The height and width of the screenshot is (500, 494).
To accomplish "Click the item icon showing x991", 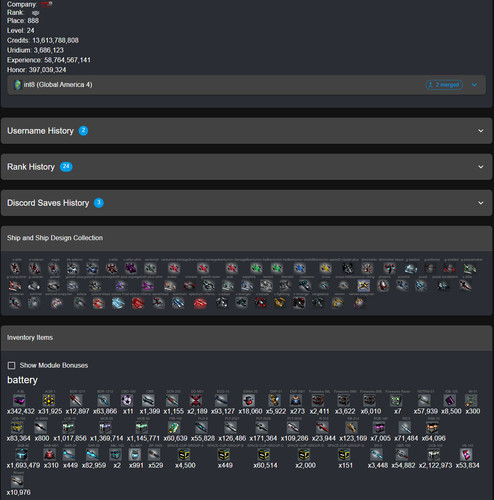I will point(135,454).
